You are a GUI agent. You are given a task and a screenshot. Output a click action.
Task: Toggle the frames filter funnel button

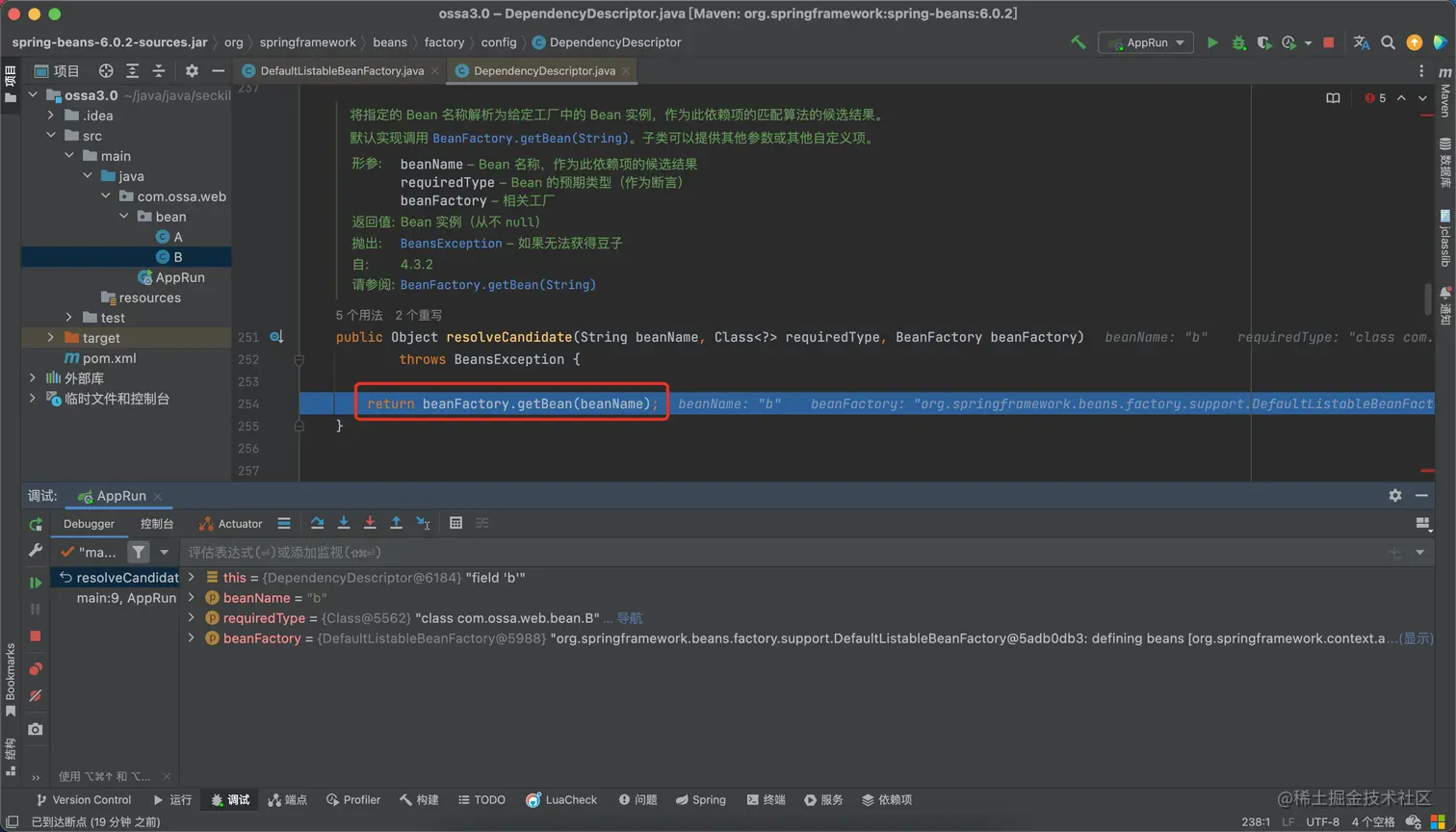click(139, 552)
